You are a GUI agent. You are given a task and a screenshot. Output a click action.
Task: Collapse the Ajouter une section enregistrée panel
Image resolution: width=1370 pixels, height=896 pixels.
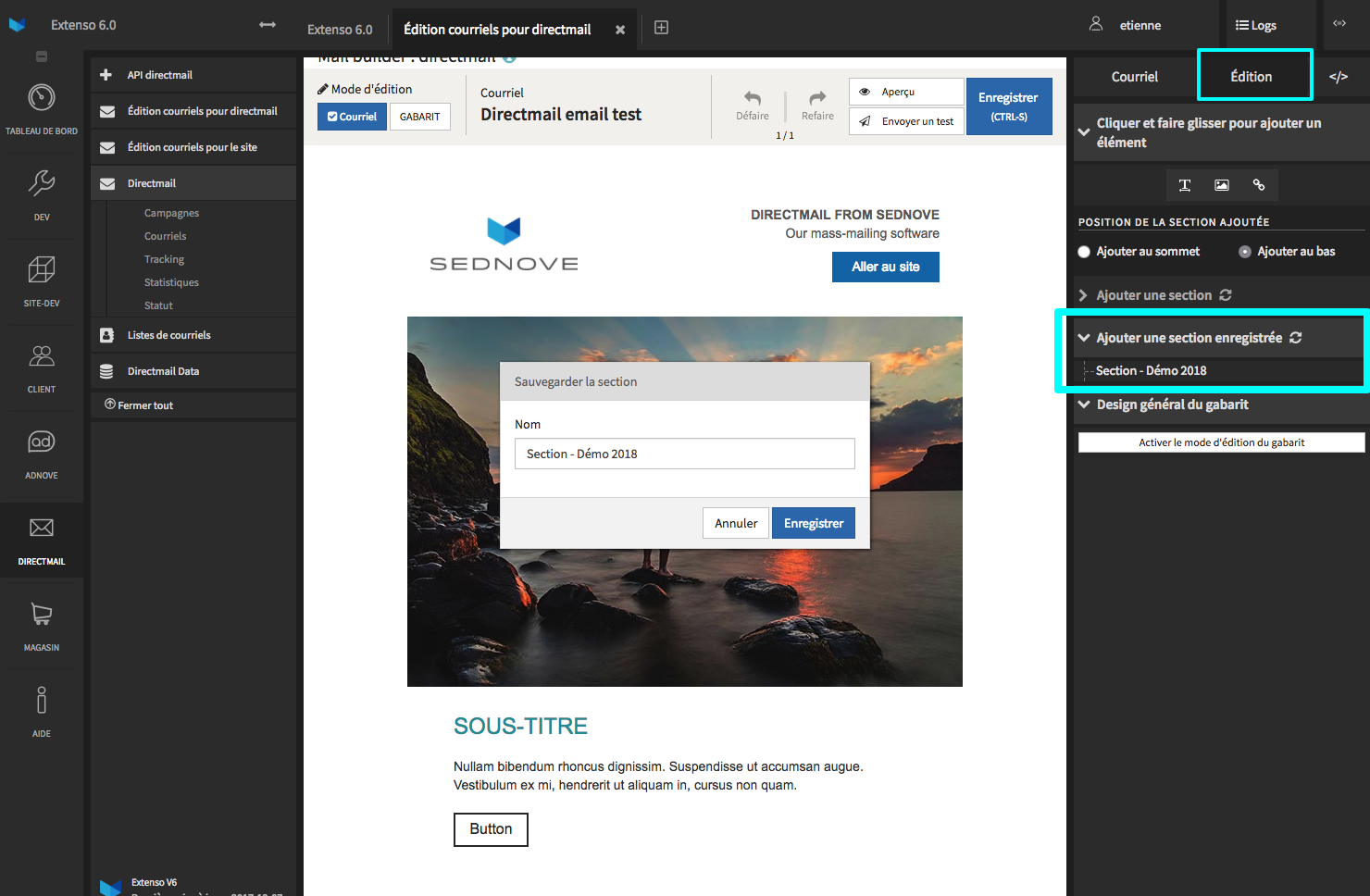click(x=1084, y=338)
